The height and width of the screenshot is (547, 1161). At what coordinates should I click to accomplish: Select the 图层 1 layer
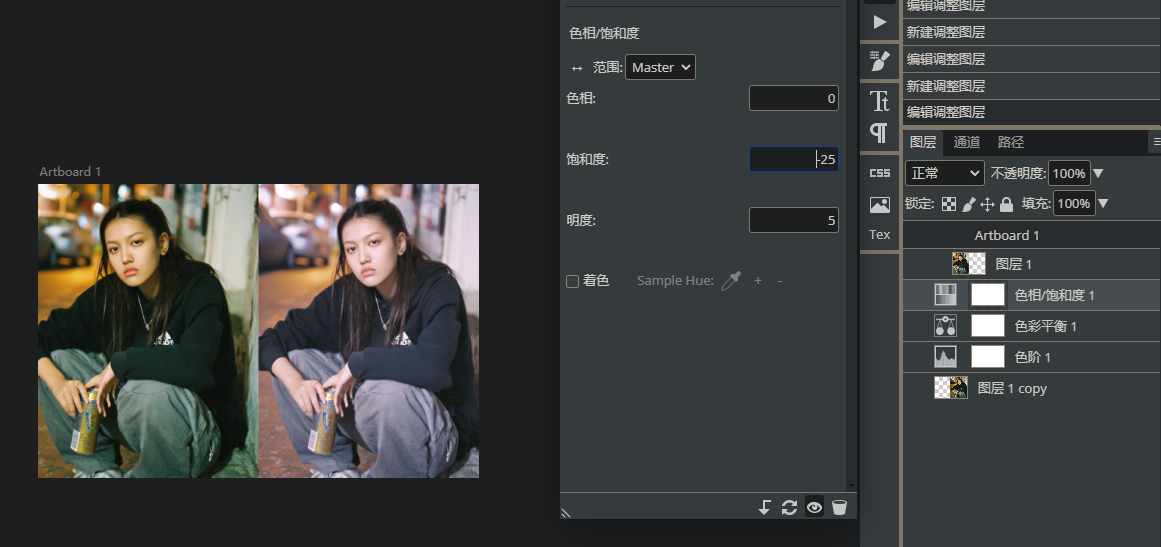pos(1032,264)
